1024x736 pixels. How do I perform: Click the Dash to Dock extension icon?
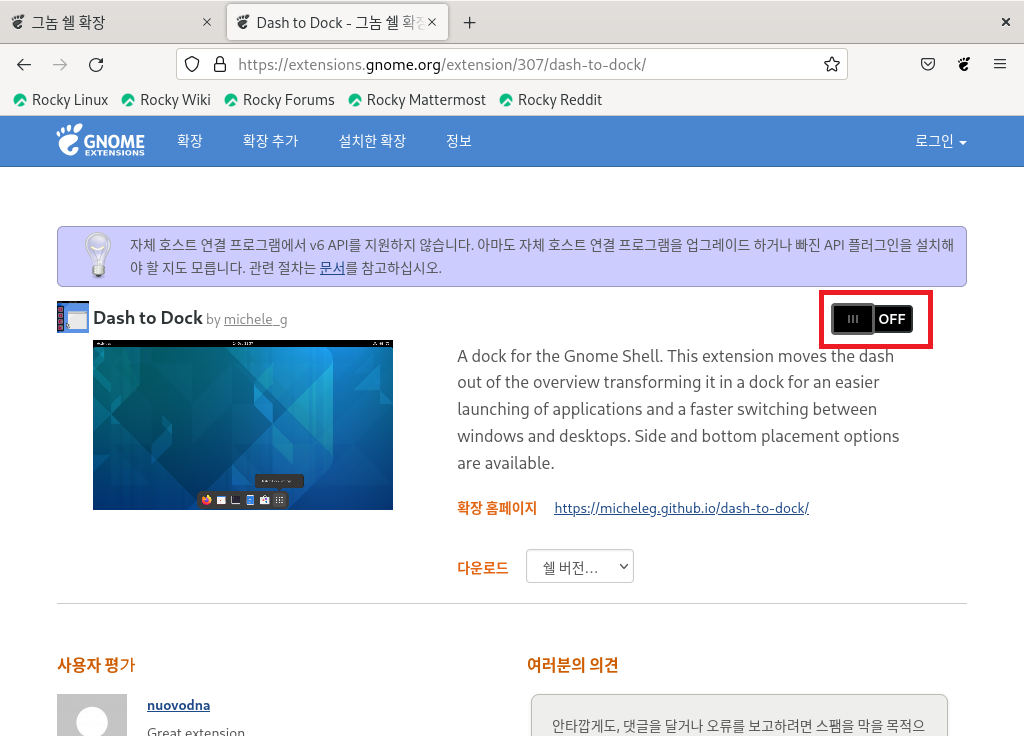coord(73,317)
